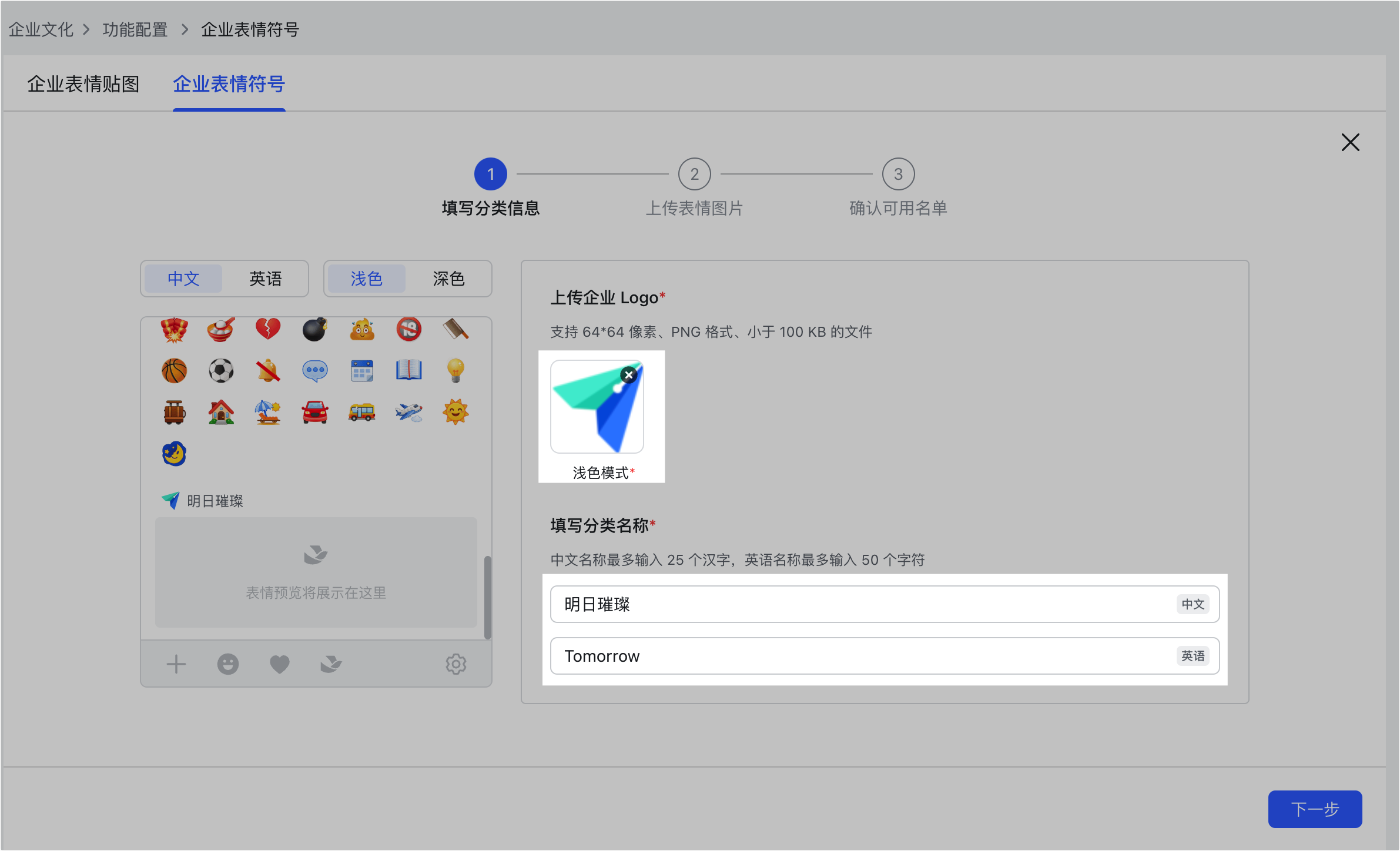Switch language toggle to 英语
The height and width of the screenshot is (851, 1400).
pos(266,279)
